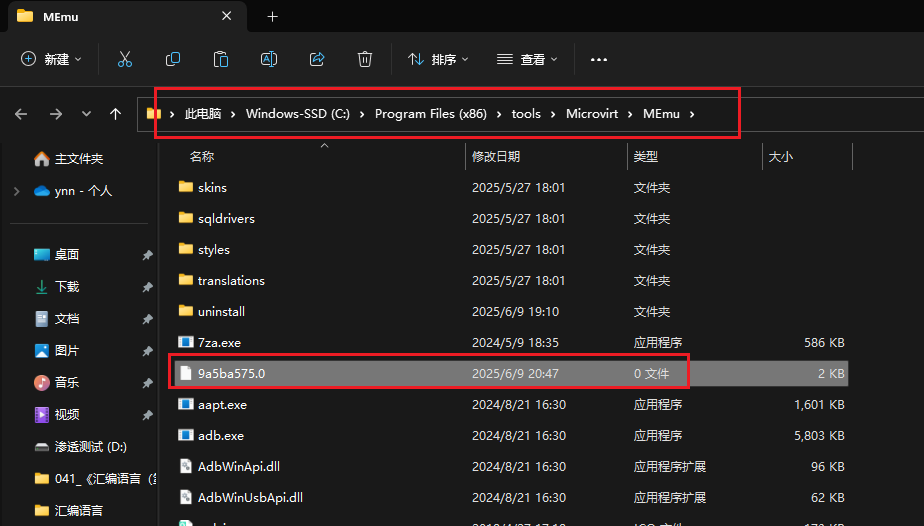Click the Delete trash bin icon
Screen dimensions: 924x526
365,59
